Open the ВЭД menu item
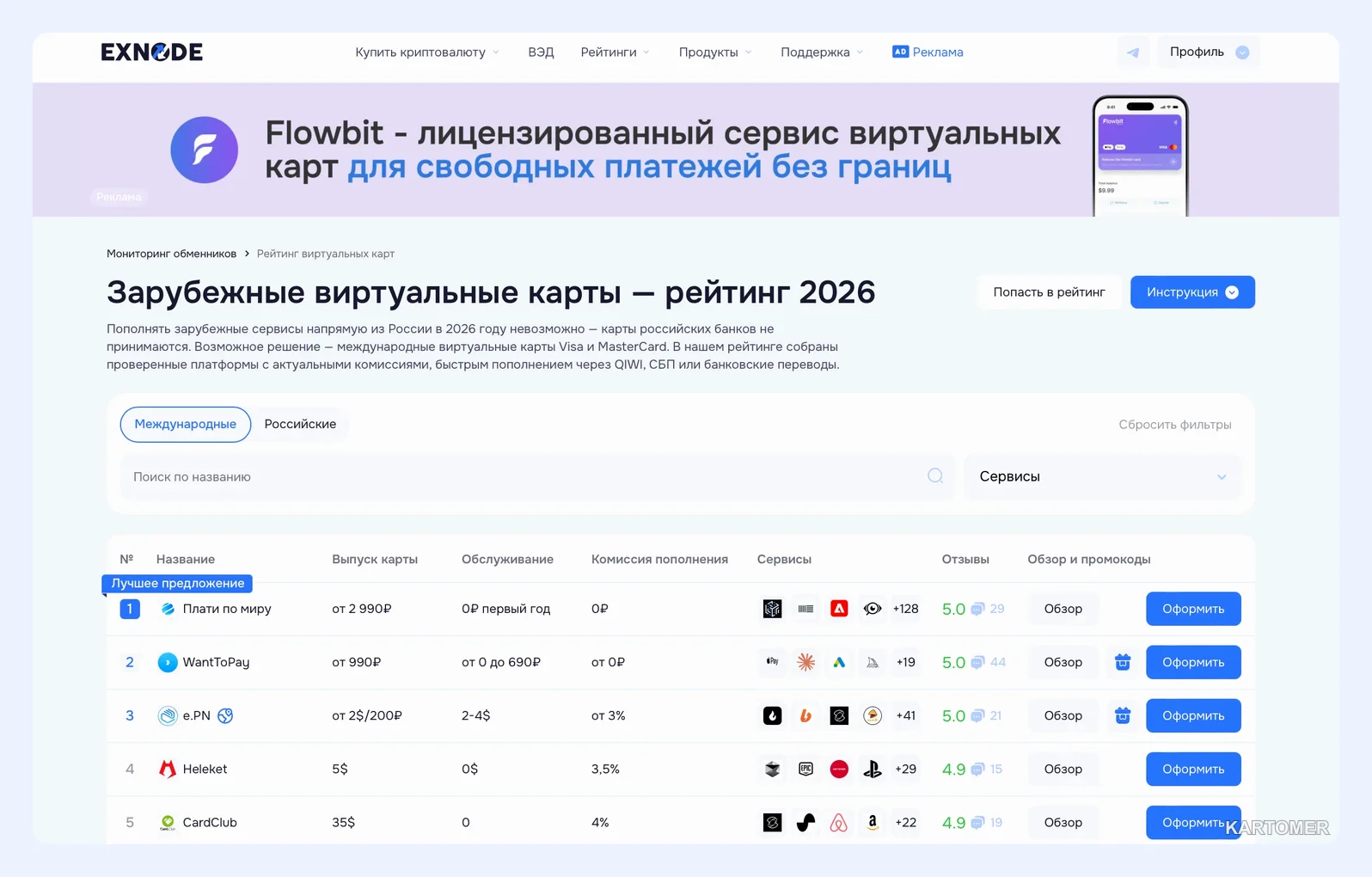This screenshot has height=877, width=1372. coord(541,52)
